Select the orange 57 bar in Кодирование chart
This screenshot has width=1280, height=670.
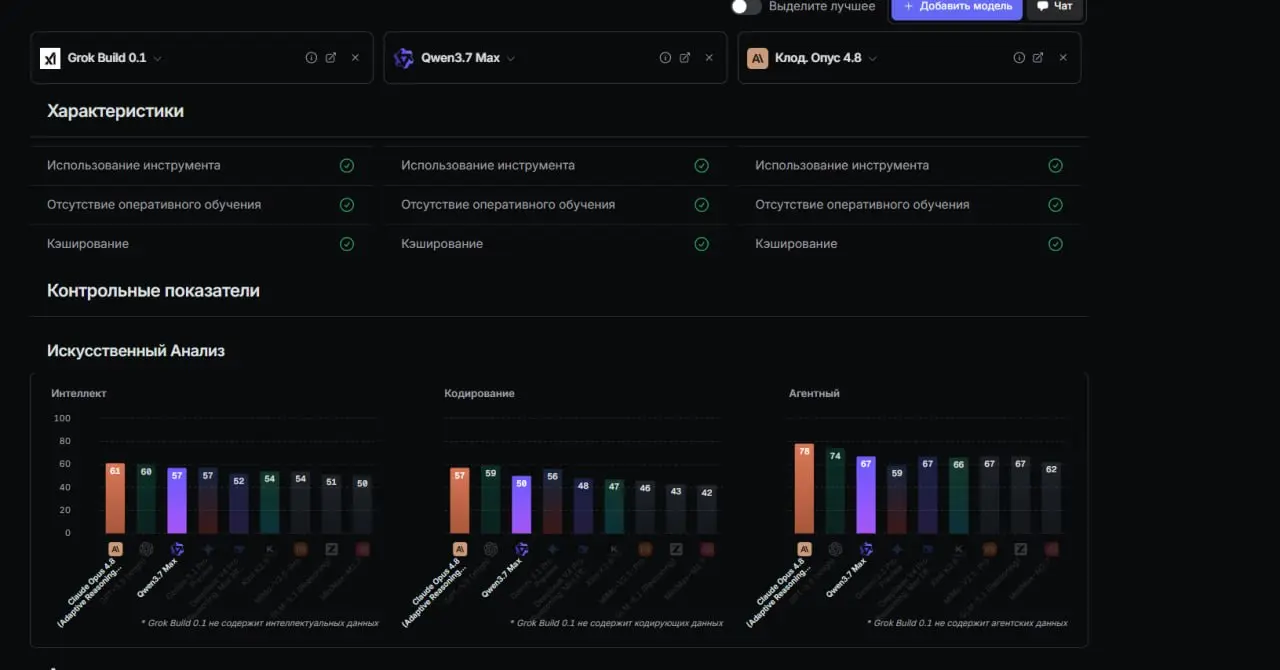[x=459, y=500]
